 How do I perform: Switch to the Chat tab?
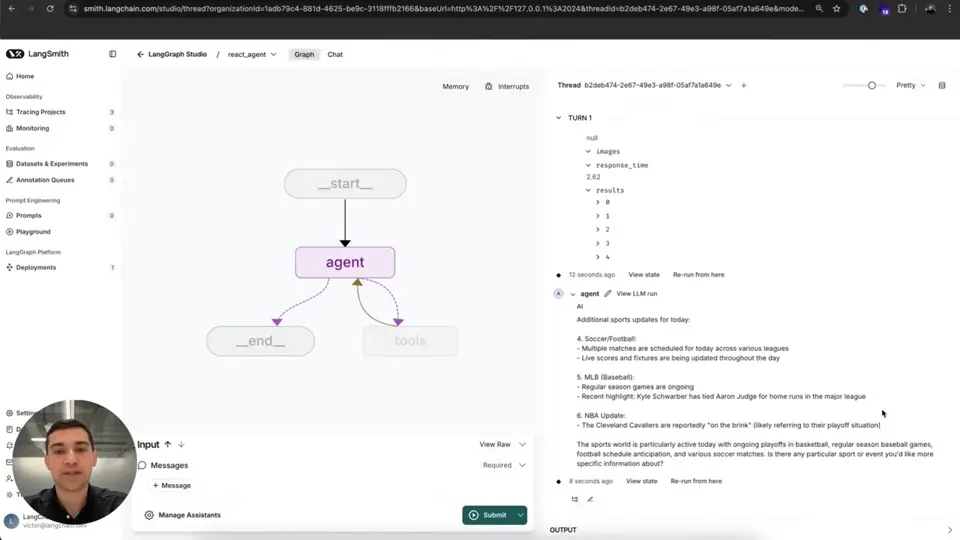(335, 54)
